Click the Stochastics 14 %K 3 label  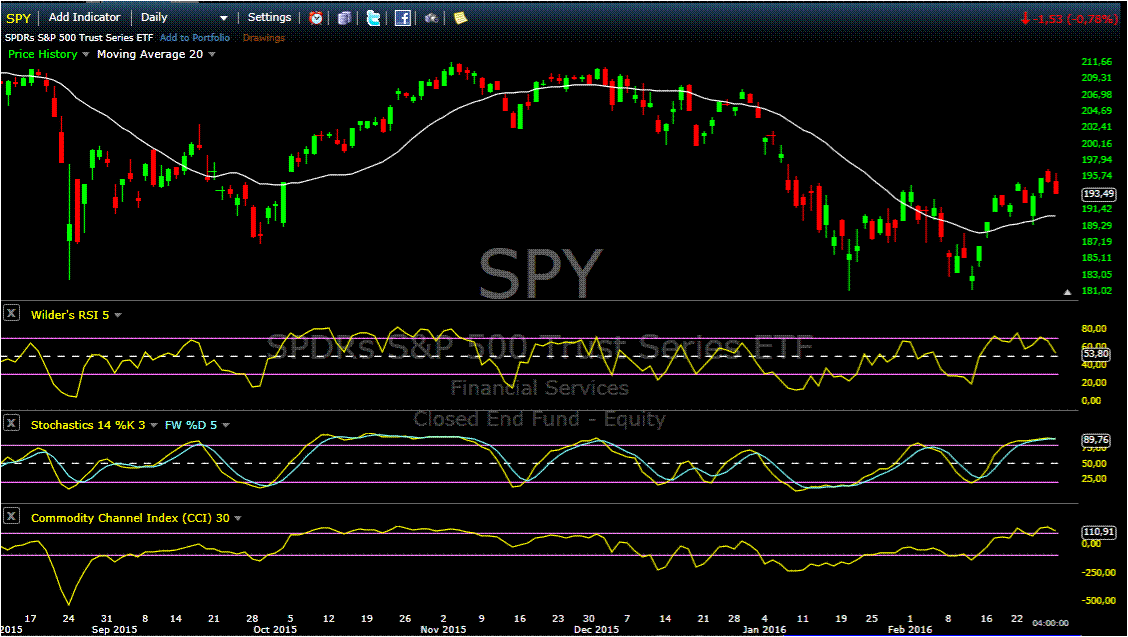[88, 425]
